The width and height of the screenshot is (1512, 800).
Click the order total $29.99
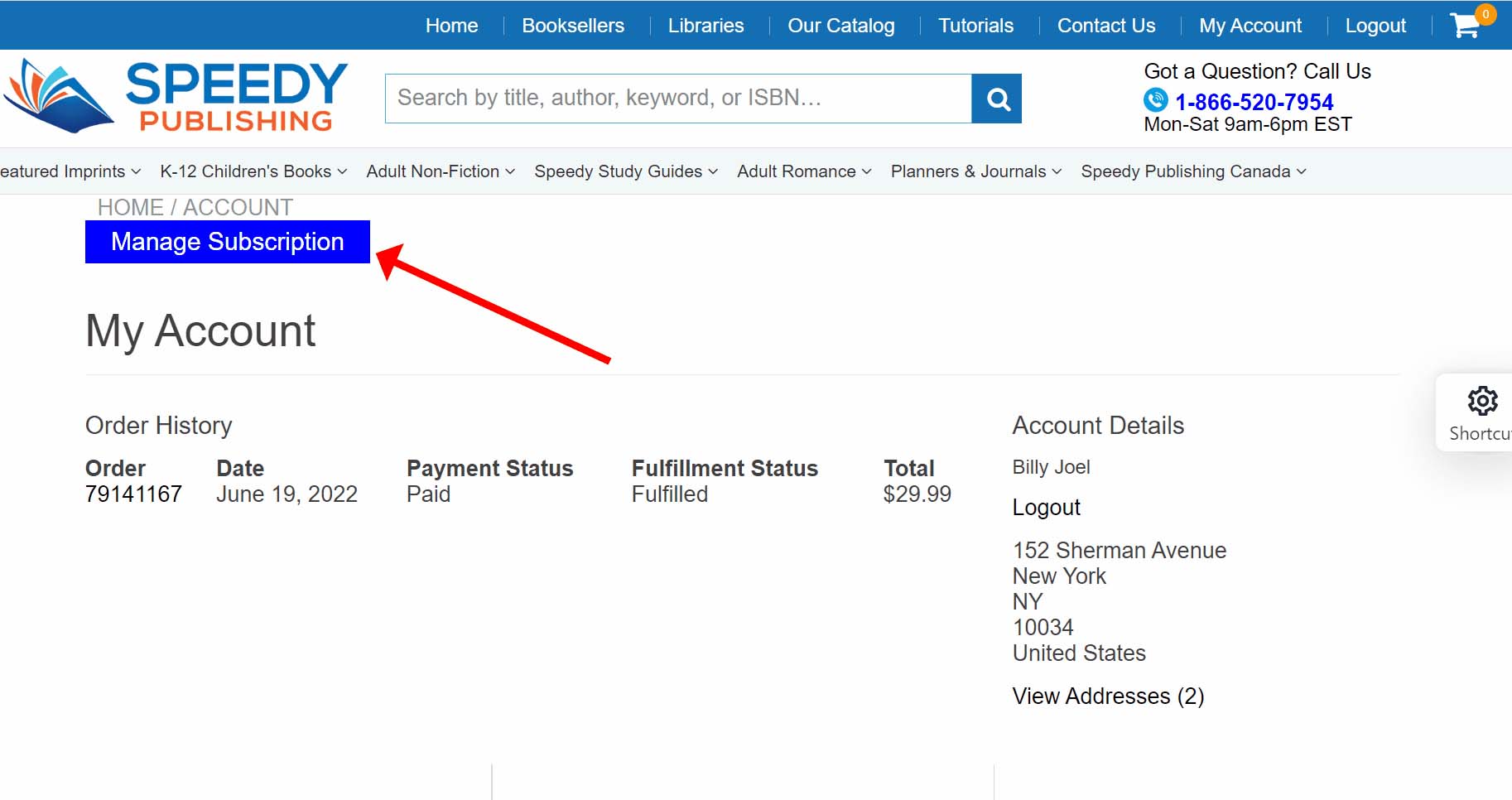click(x=917, y=494)
